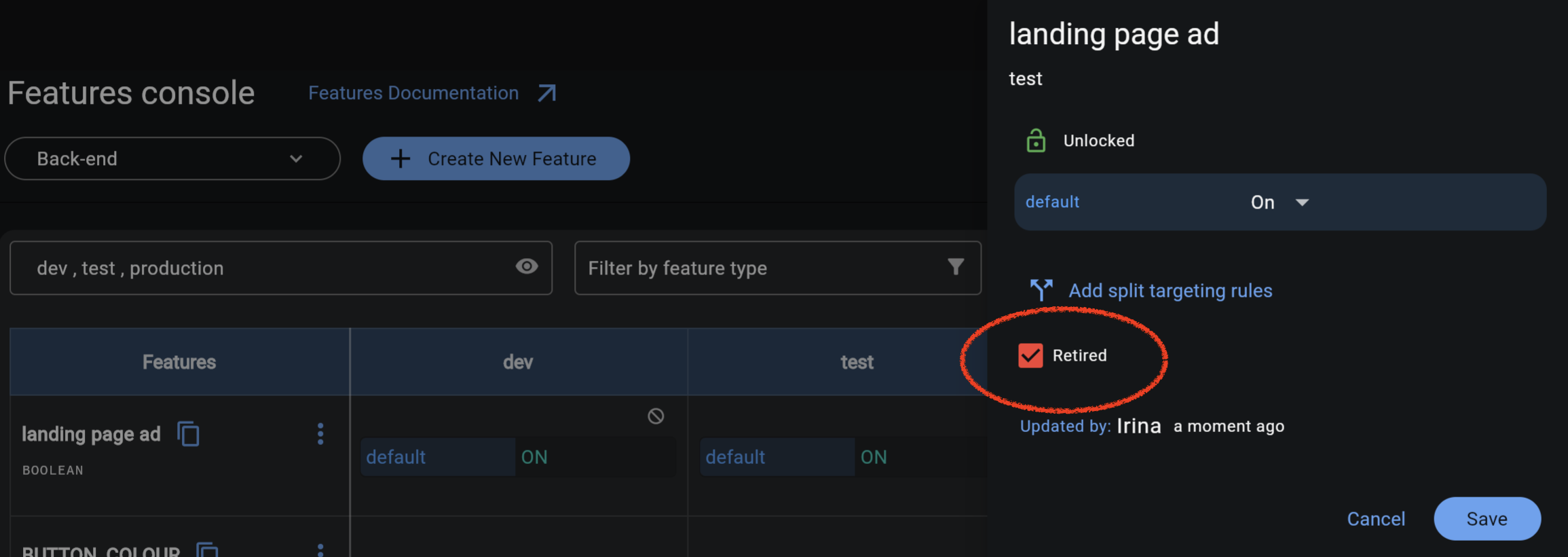Open Features Documentation via the external link arrow
1568x557 pixels.
click(x=546, y=92)
